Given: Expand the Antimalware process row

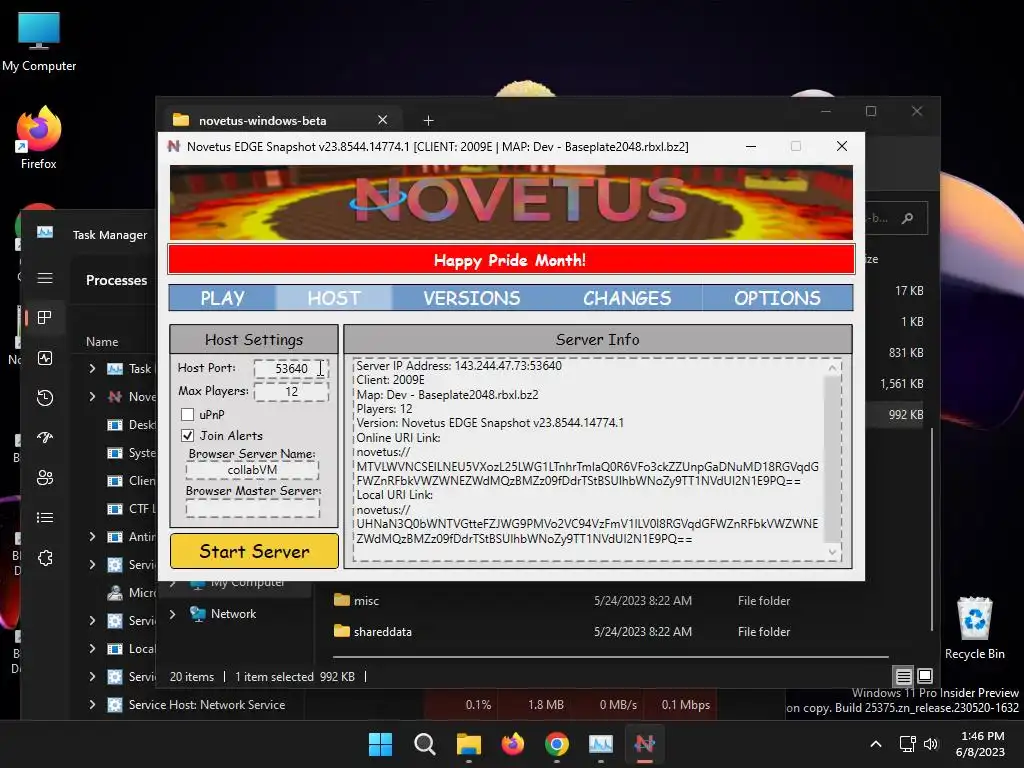Looking at the screenshot, I should click(x=92, y=536).
